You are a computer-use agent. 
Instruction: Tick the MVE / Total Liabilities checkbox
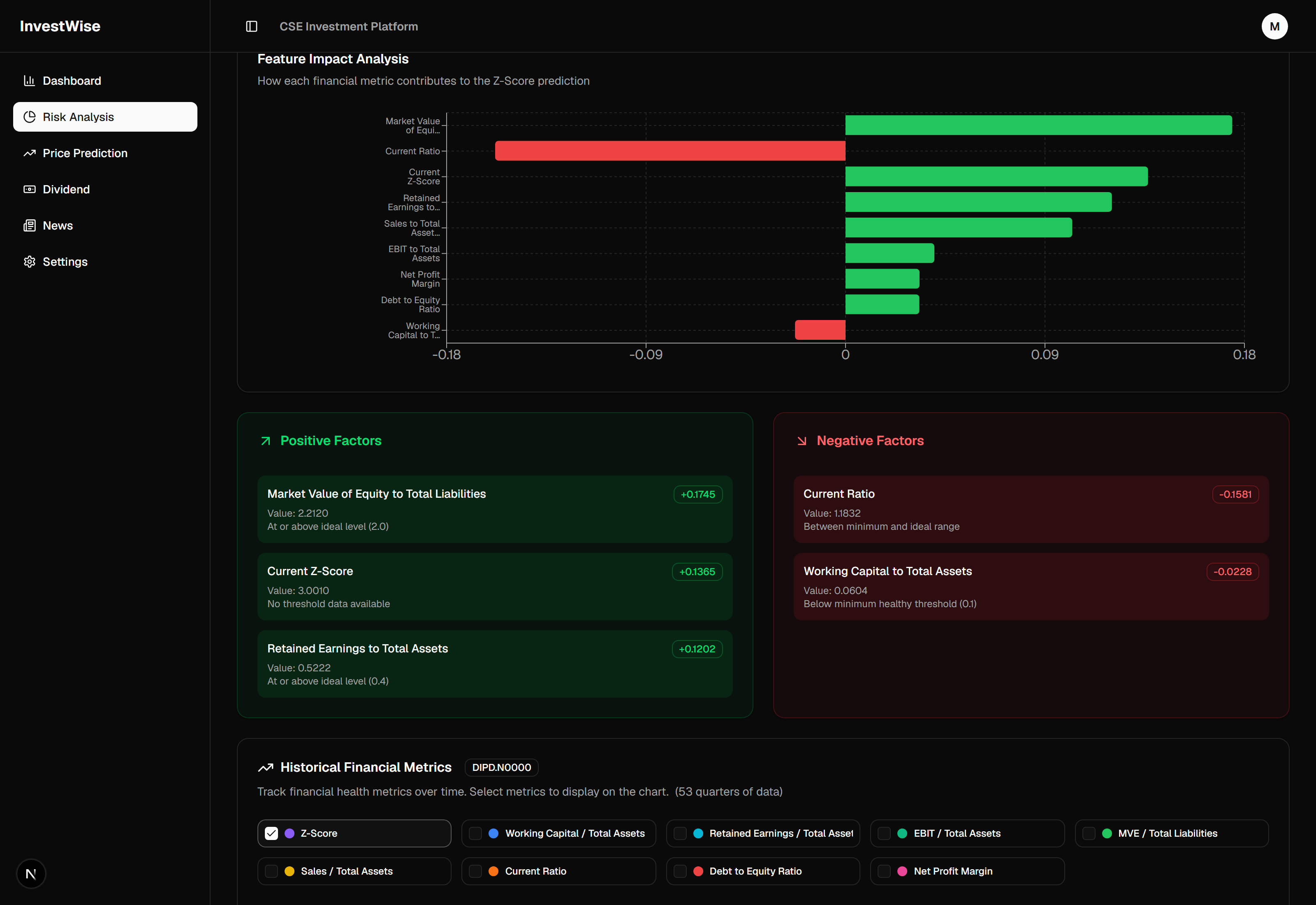(1089, 833)
